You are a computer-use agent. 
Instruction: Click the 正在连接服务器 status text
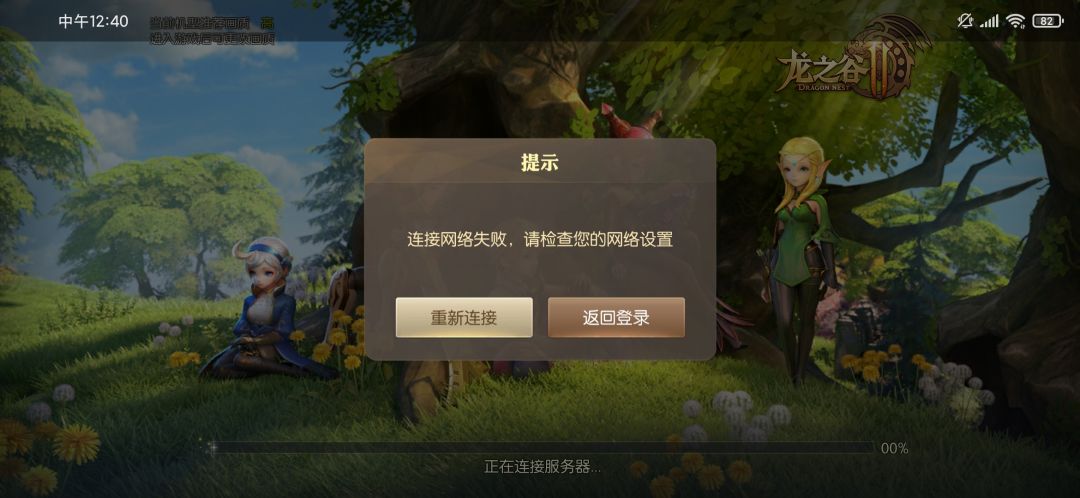point(542,467)
